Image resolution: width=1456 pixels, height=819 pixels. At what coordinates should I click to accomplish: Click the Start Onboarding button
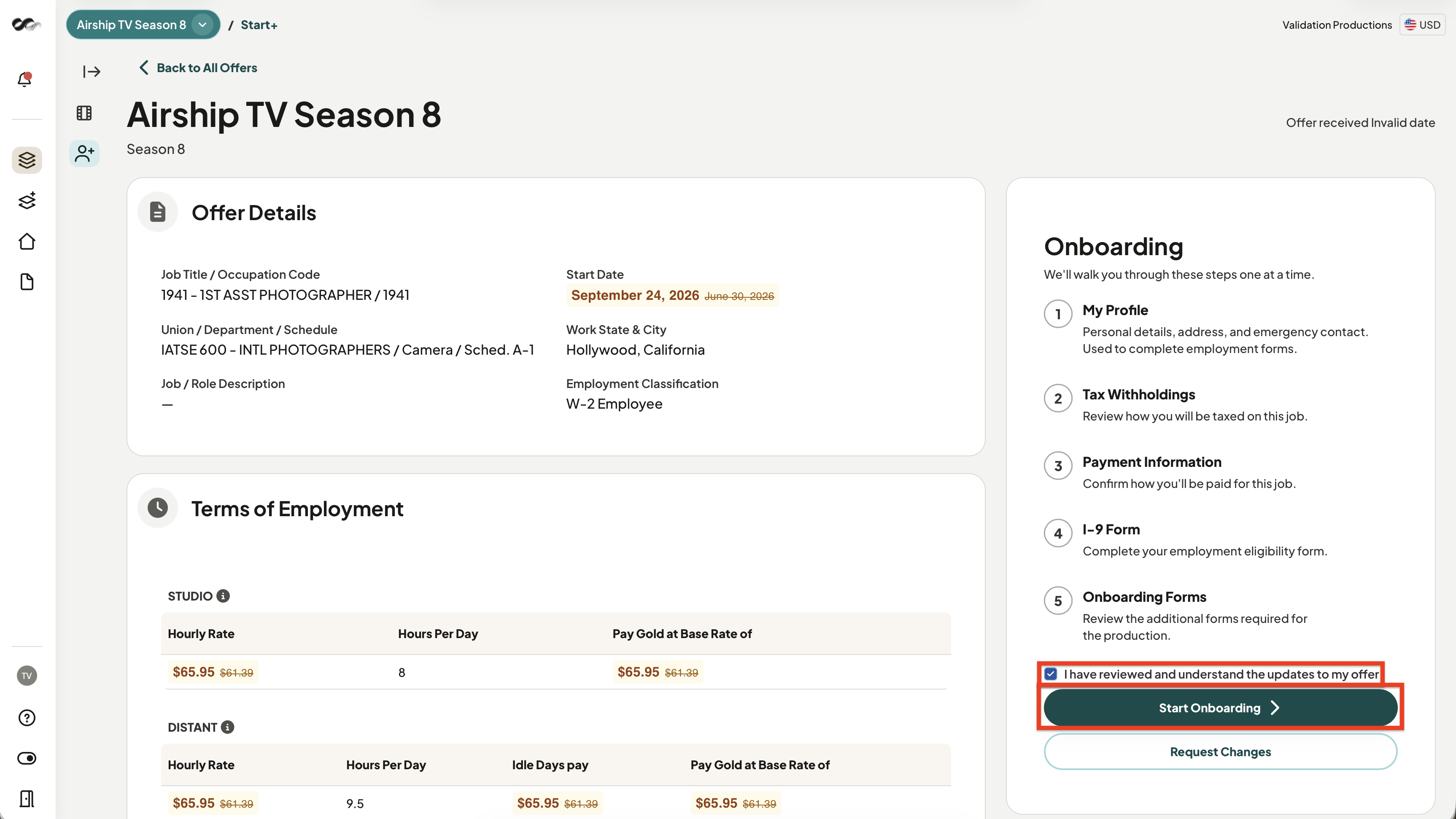1220,708
